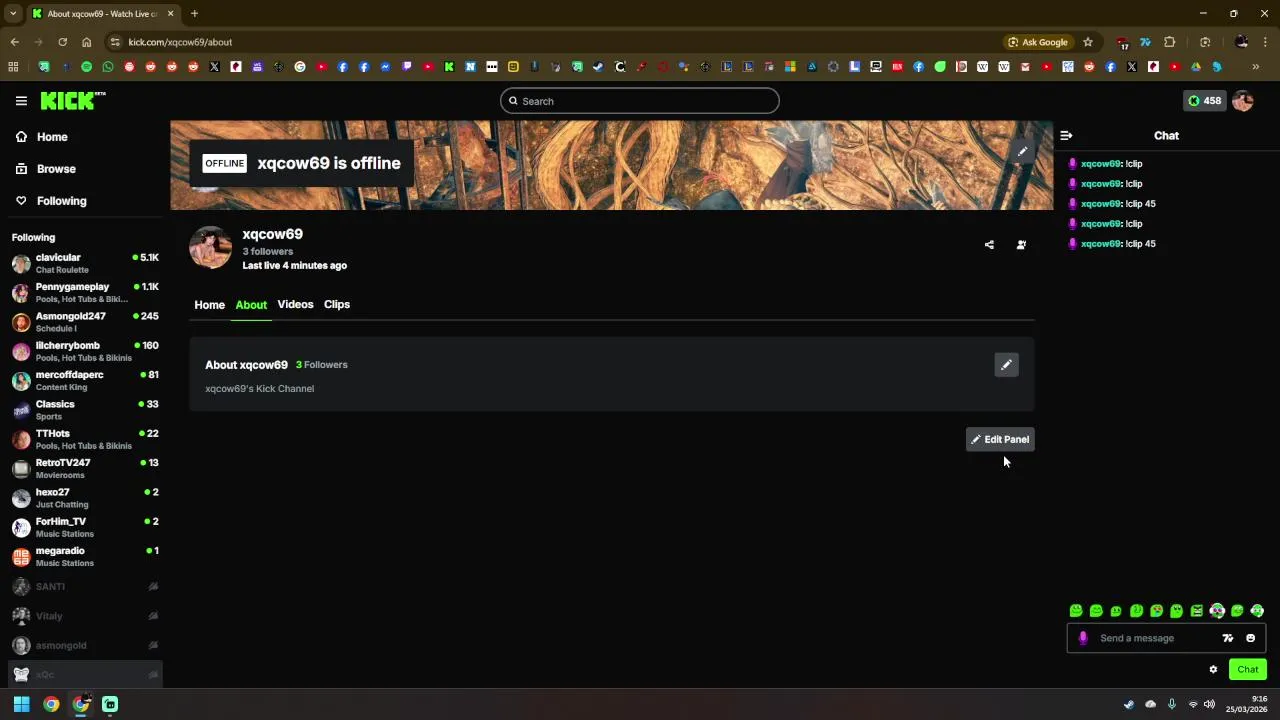Click the browser home icon

[87, 42]
